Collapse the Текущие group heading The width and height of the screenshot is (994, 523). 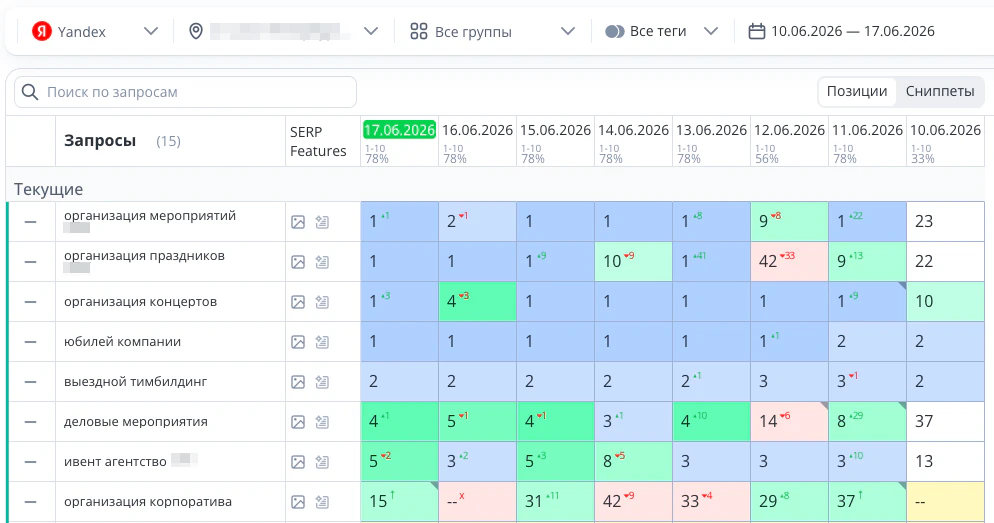point(49,189)
